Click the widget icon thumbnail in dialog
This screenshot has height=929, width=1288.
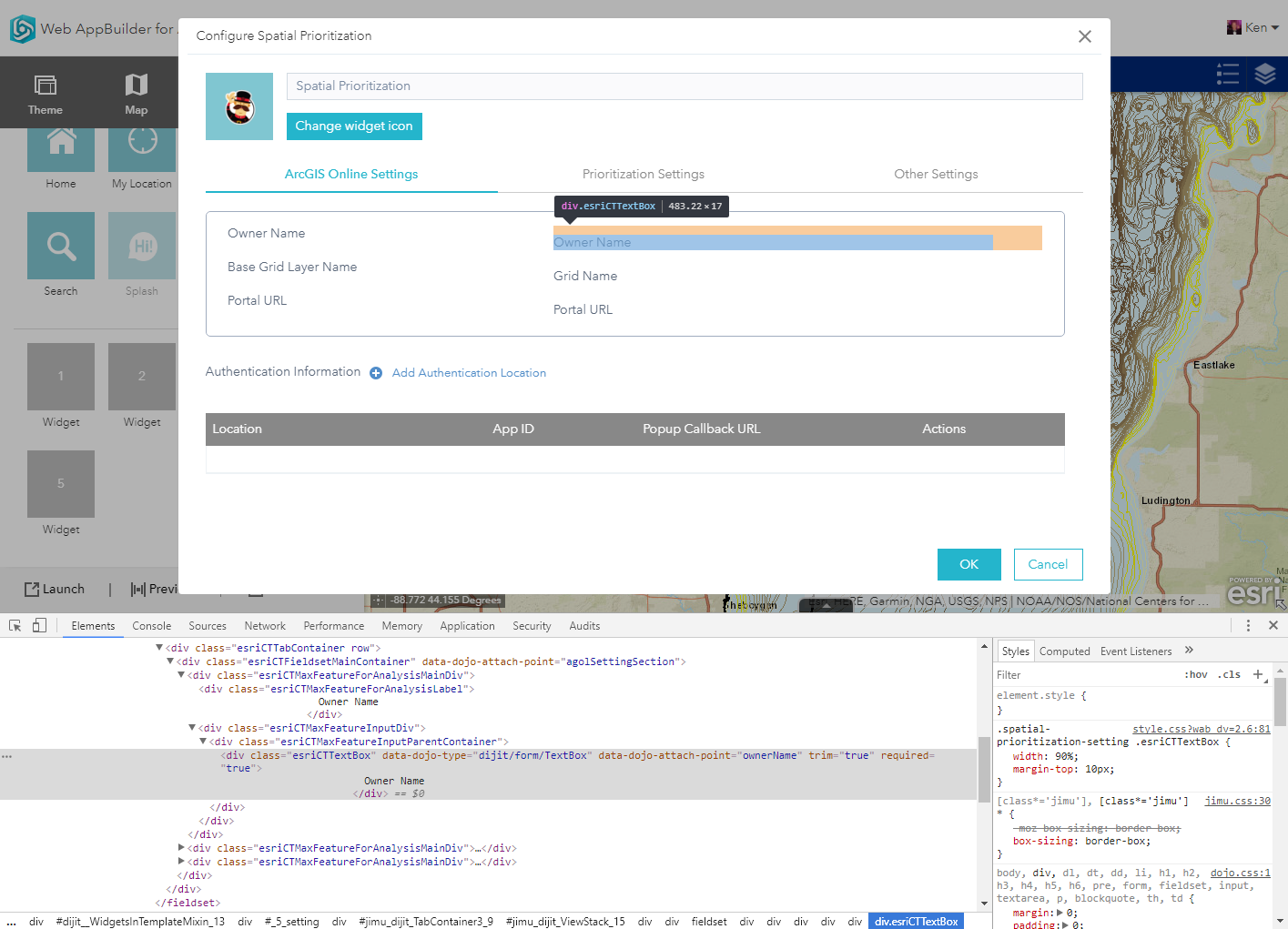pos(239,106)
